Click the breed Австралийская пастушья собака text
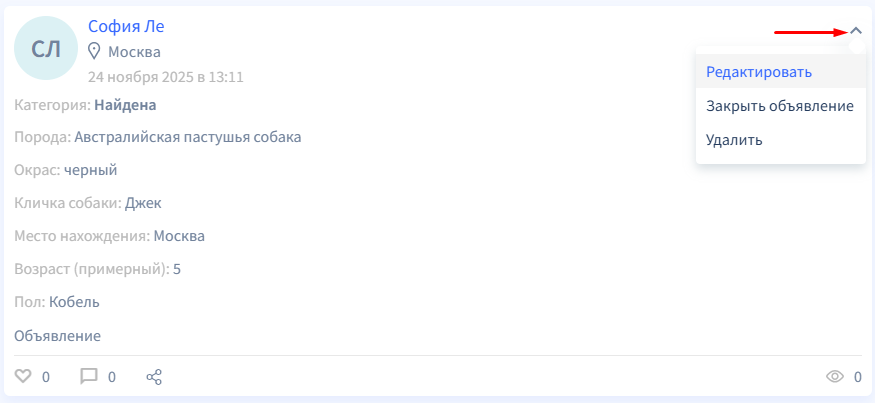Screen dimensions: 875x403 (x=188, y=137)
